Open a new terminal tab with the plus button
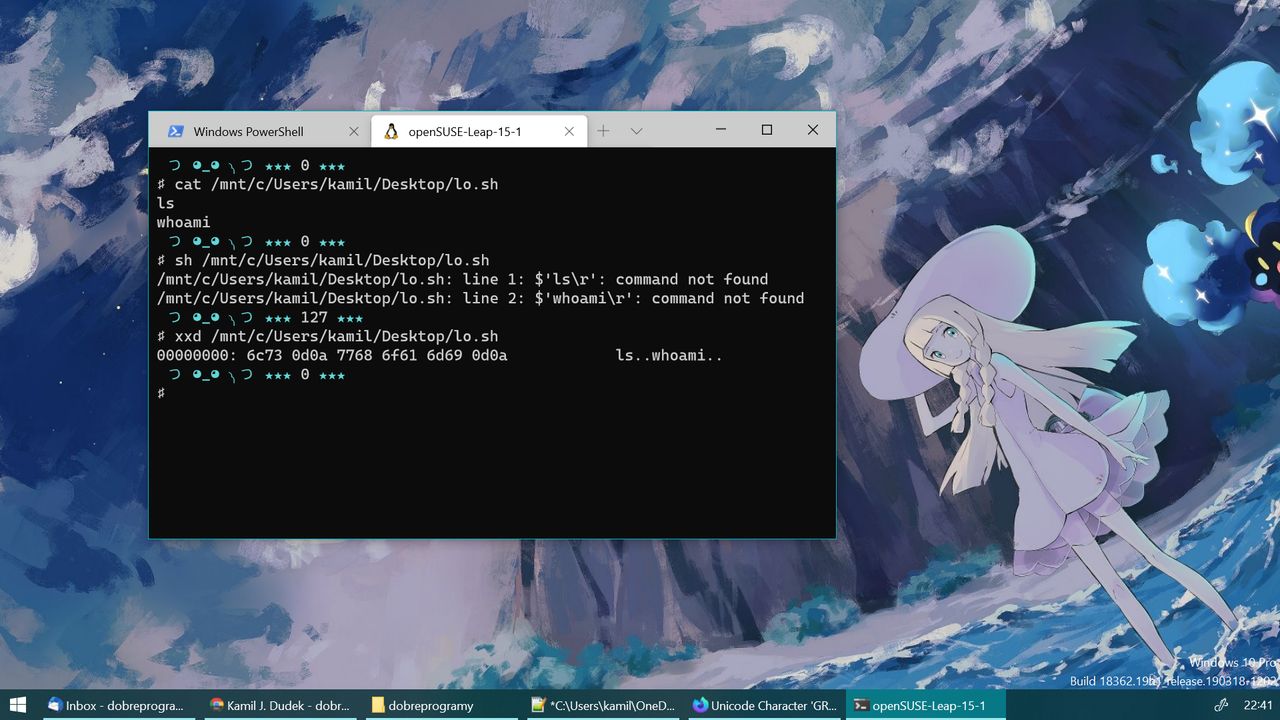Viewport: 1280px width, 720px height. tap(603, 130)
